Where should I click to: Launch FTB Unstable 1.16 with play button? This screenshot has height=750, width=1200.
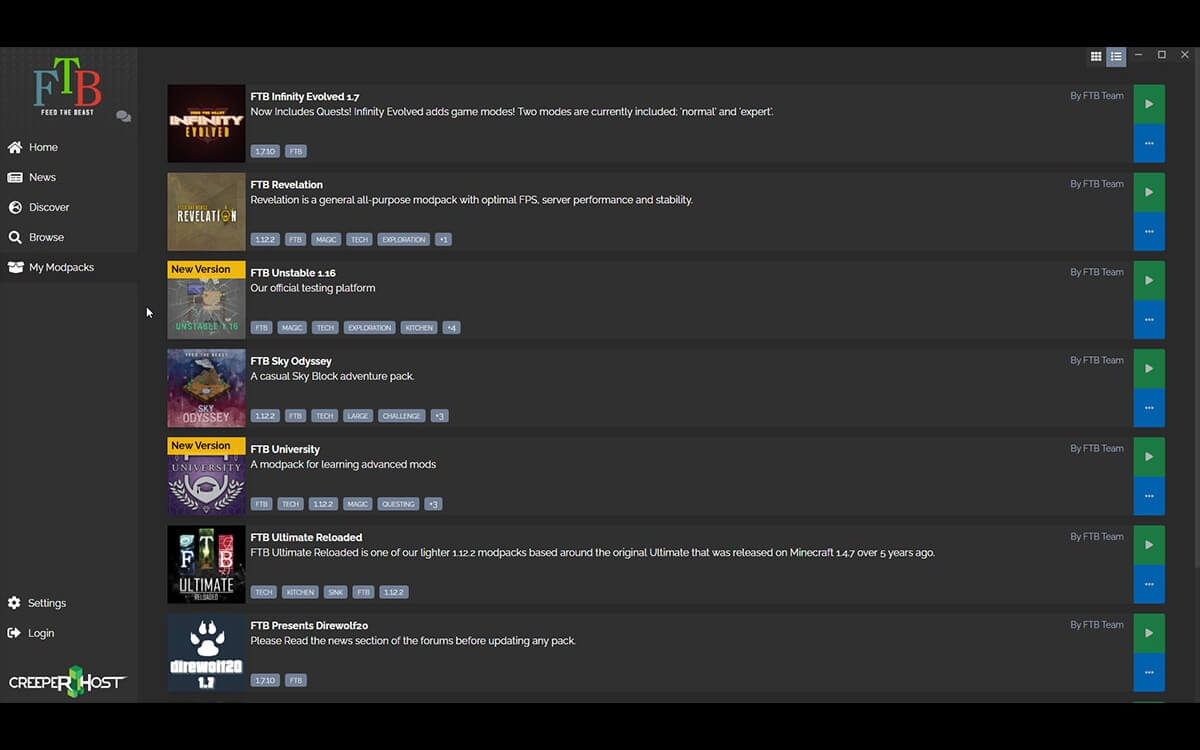tap(1149, 280)
